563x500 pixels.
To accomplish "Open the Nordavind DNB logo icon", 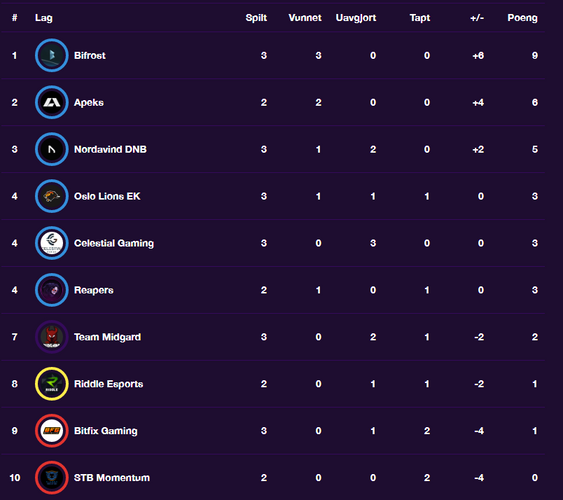I will [x=52, y=149].
